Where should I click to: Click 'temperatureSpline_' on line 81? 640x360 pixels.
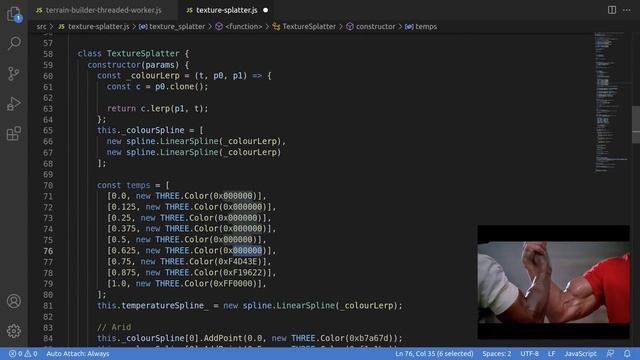[165, 306]
